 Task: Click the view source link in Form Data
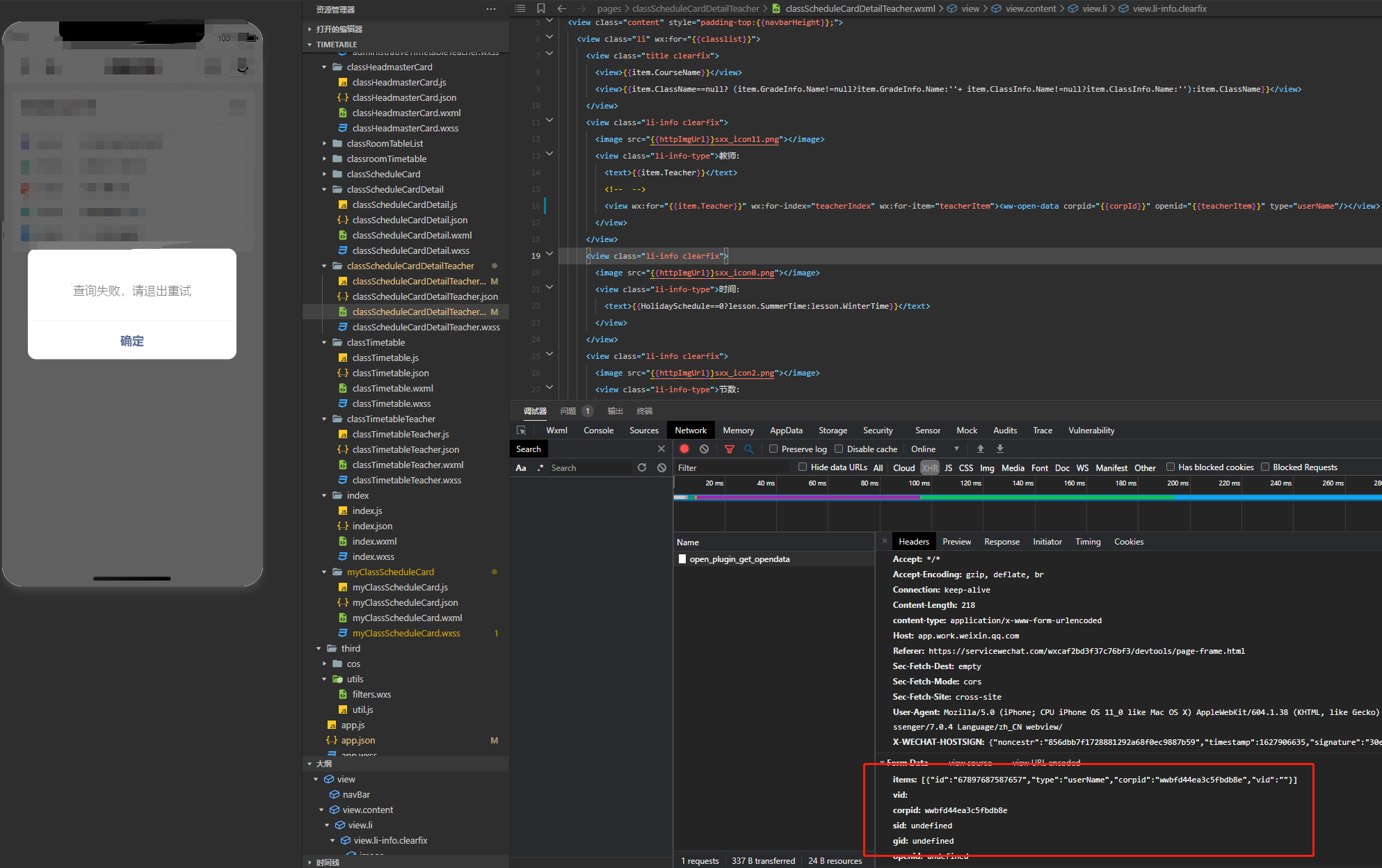pyautogui.click(x=970, y=763)
